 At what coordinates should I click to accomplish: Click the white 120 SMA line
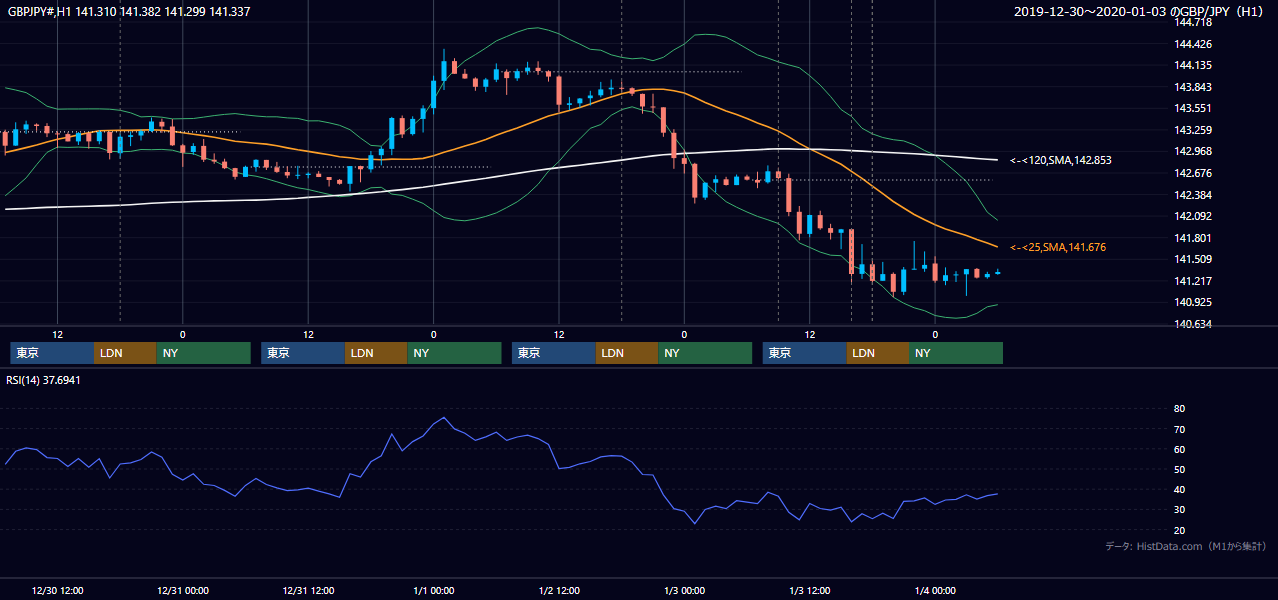pyautogui.click(x=500, y=177)
